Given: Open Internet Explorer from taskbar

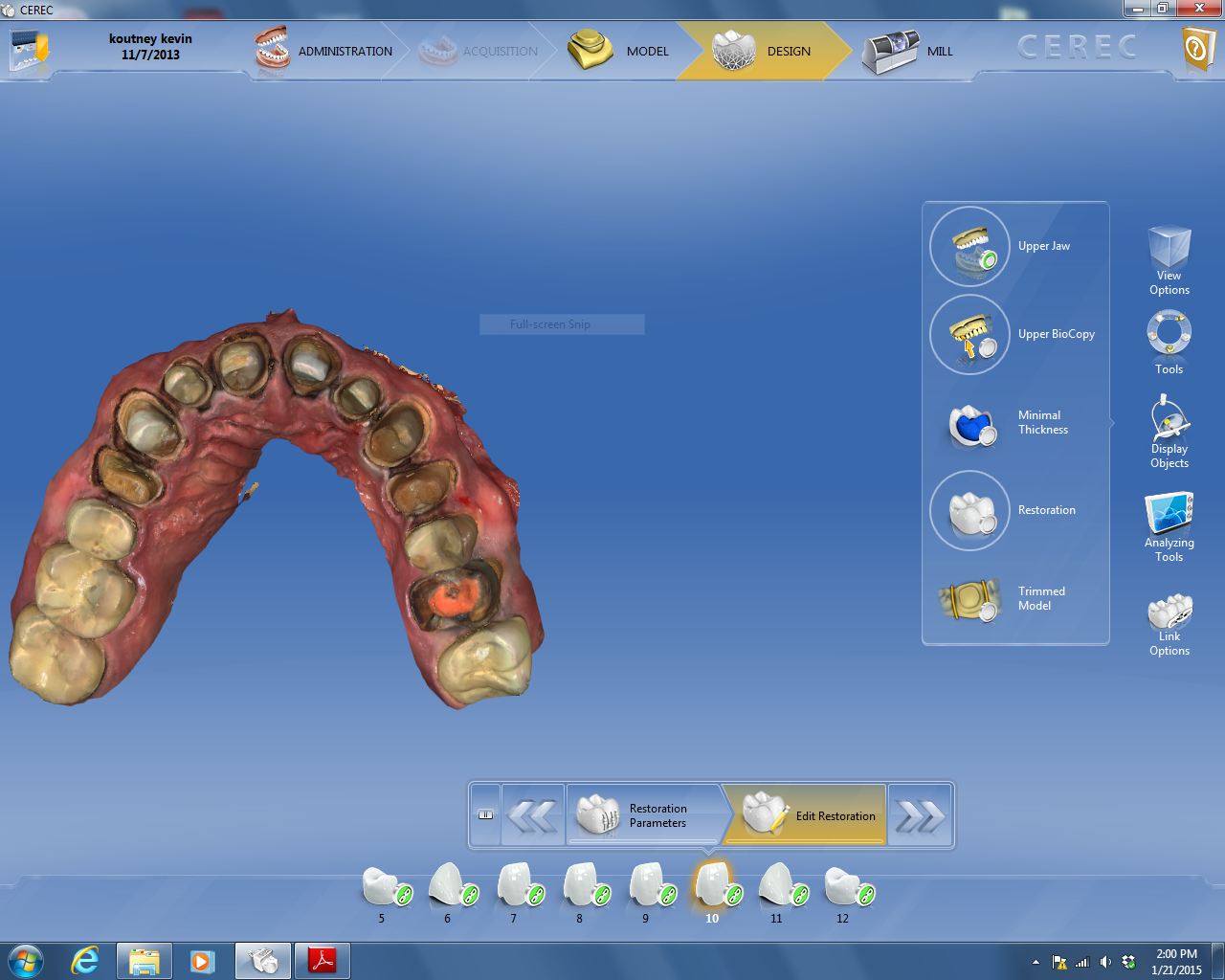Looking at the screenshot, I should click(x=85, y=960).
